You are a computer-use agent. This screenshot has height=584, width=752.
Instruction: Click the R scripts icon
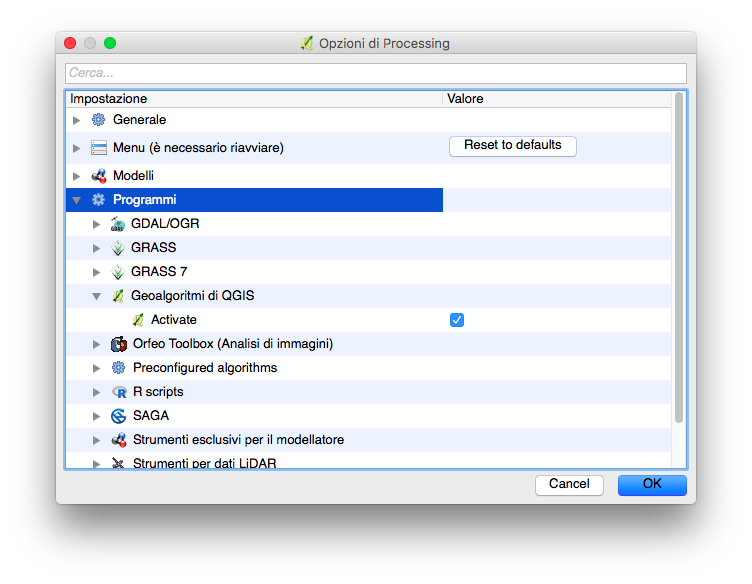(118, 392)
